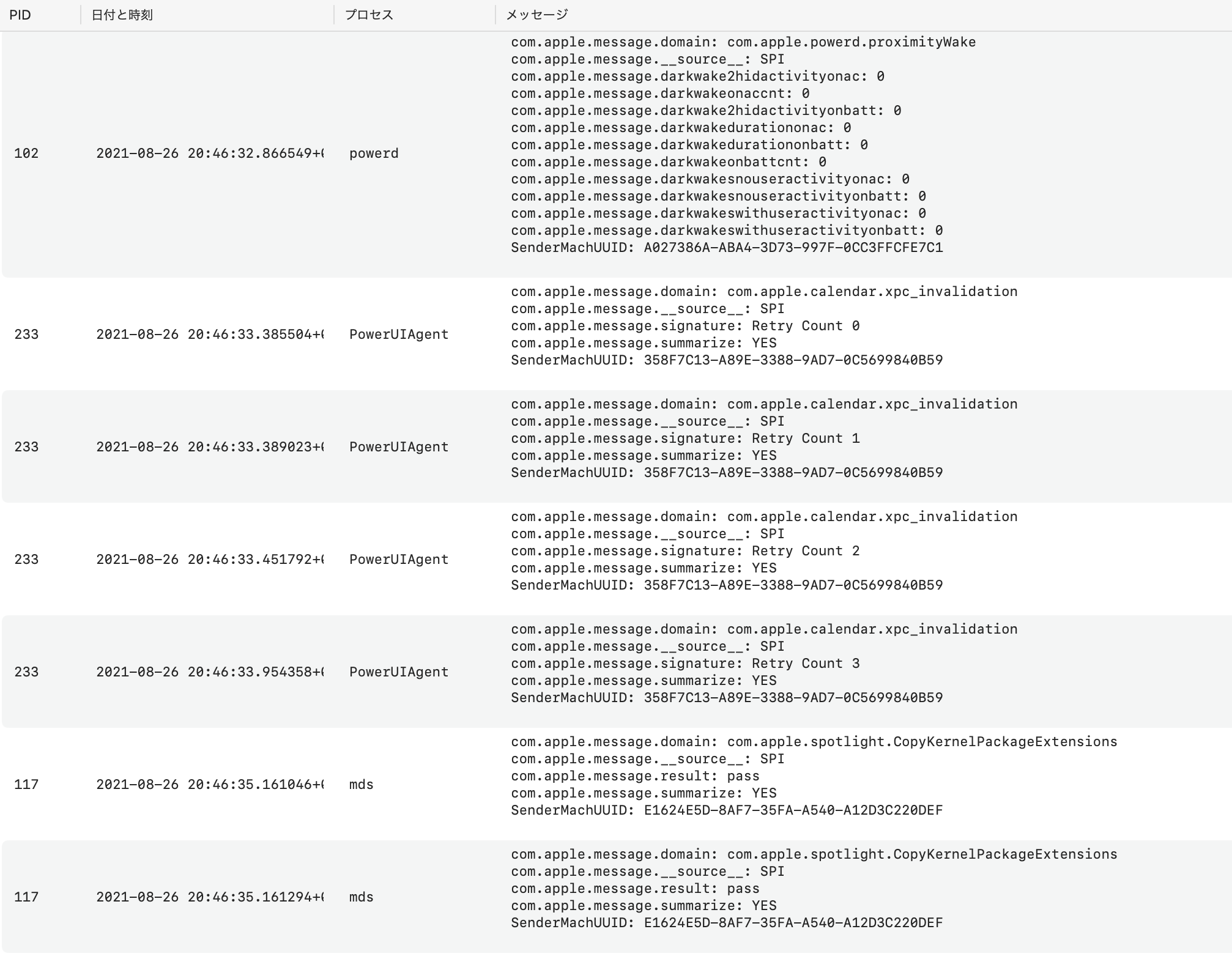The height and width of the screenshot is (959, 1232).
Task: Click the timestamp 20:46:32.866549 cell
Action: coord(209,154)
